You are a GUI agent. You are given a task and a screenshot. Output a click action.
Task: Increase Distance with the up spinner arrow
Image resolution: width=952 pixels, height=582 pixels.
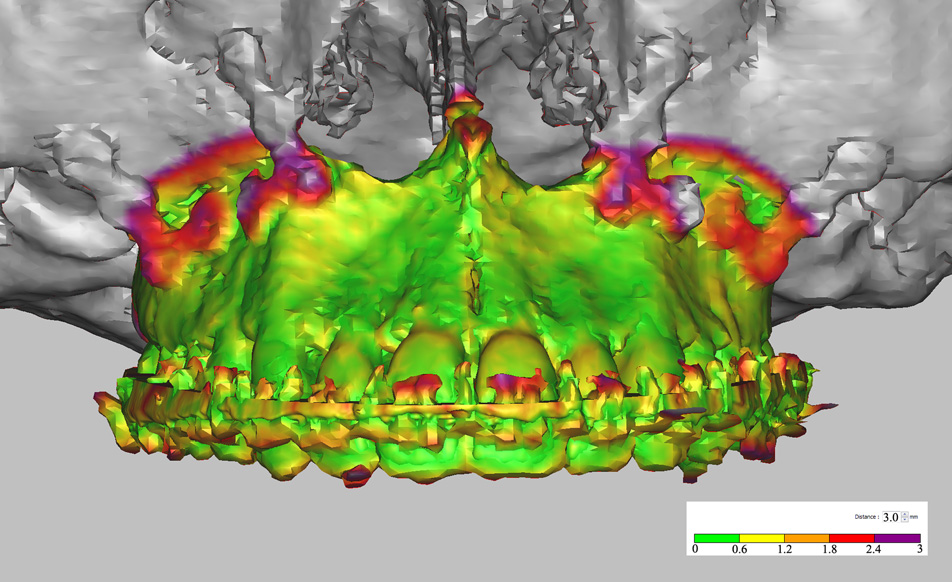905,514
